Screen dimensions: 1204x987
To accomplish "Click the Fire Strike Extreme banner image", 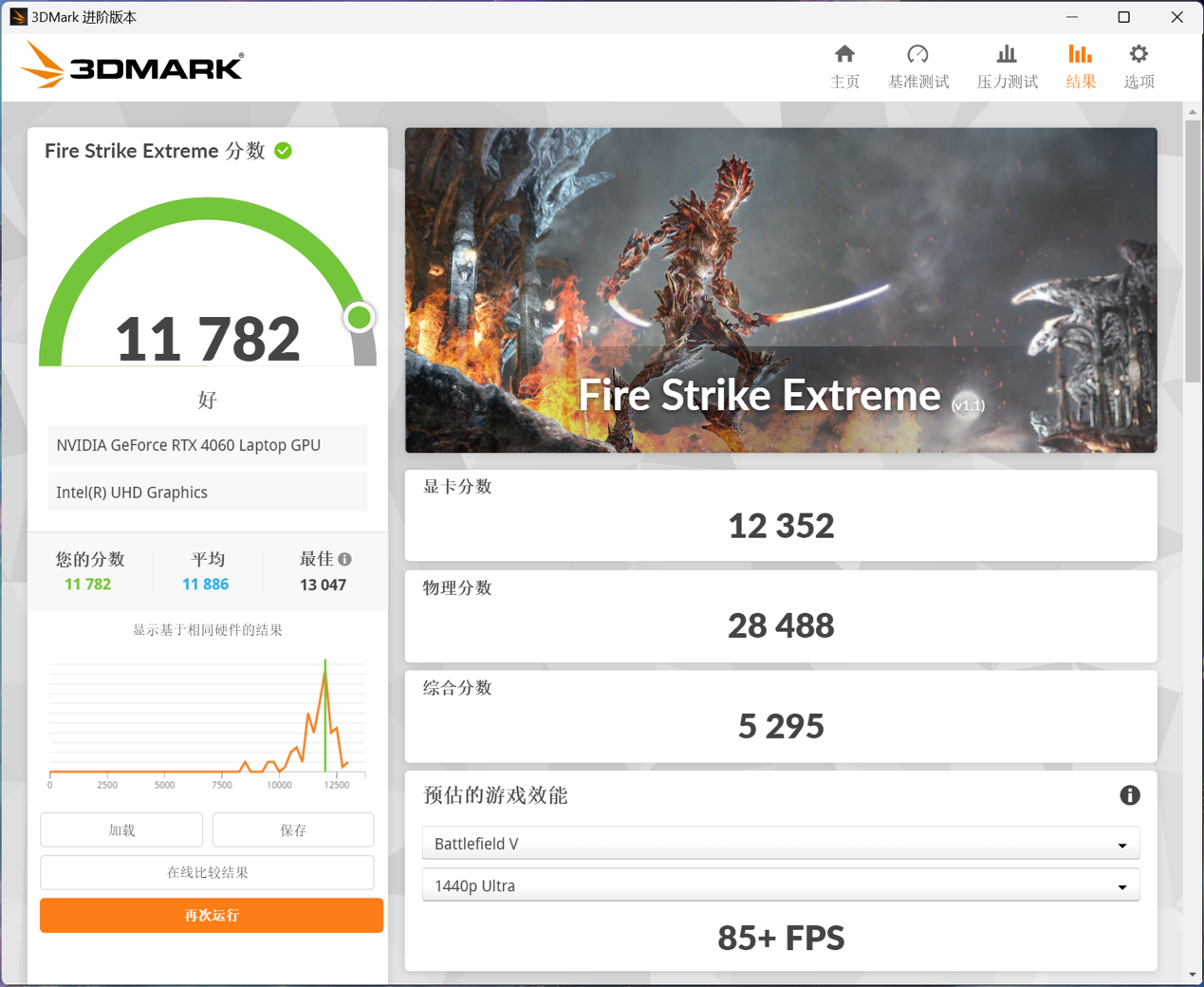I will [x=780, y=289].
